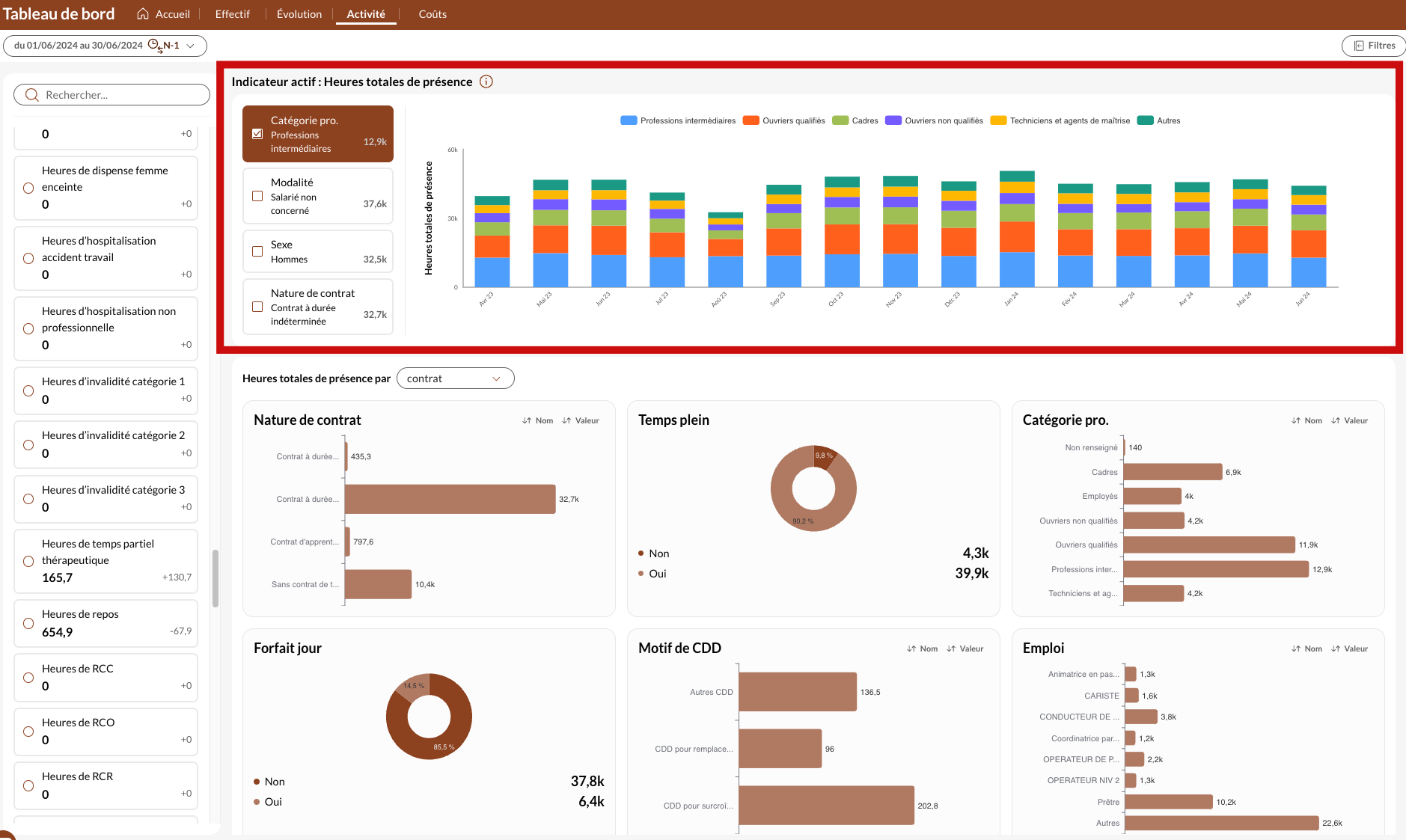The image size is (1406, 840).
Task: Click the info icon beside Indicateur actif
Action: pyautogui.click(x=486, y=82)
